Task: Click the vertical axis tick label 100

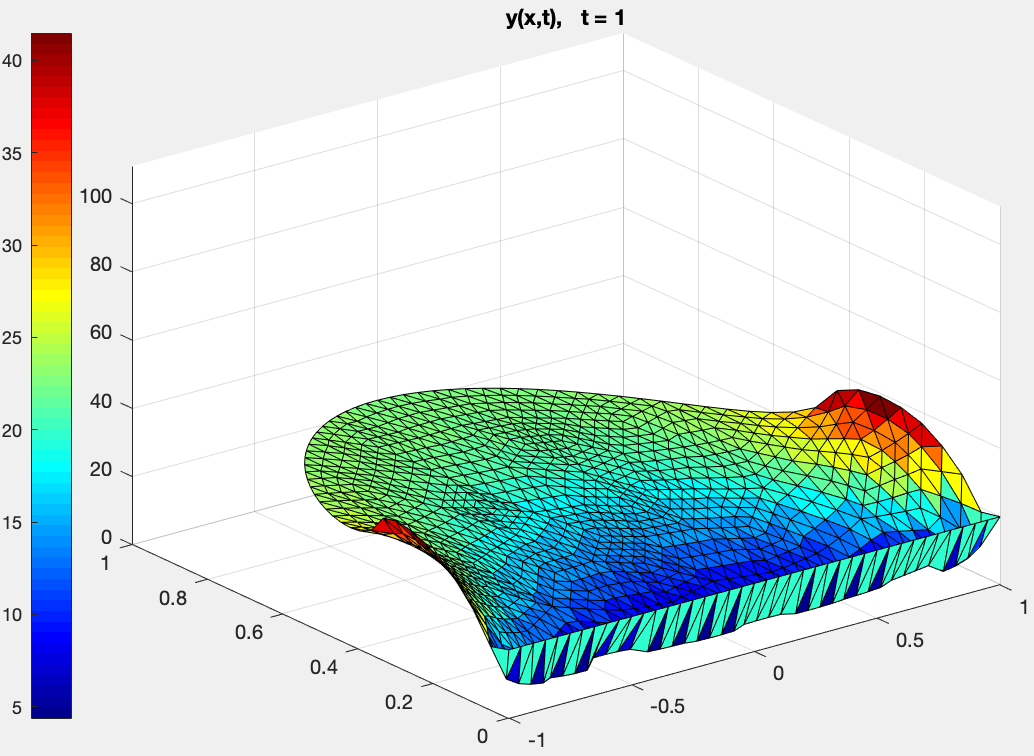Action: pyautogui.click(x=96, y=197)
